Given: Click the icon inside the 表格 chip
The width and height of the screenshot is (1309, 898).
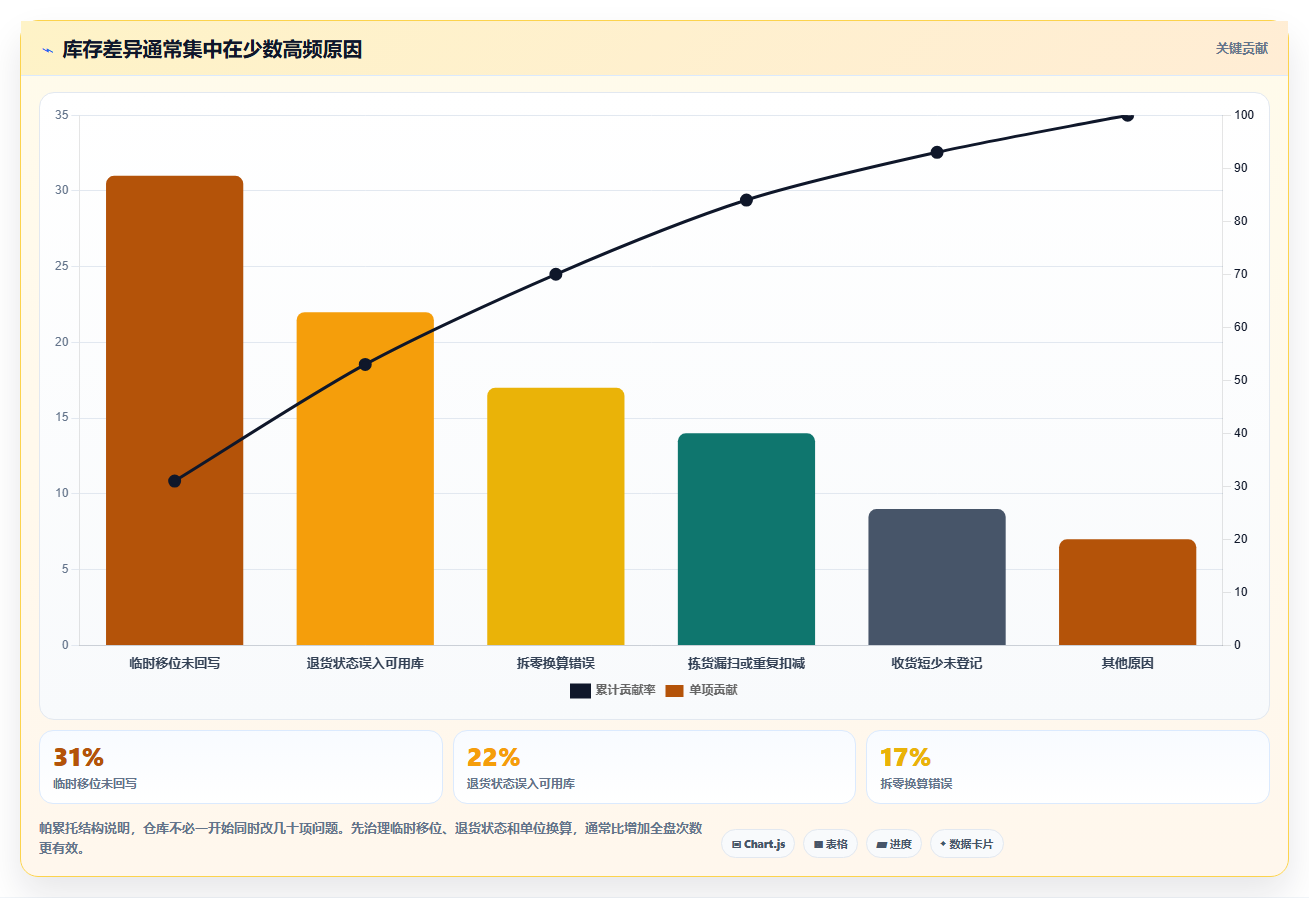Looking at the screenshot, I should 818,845.
